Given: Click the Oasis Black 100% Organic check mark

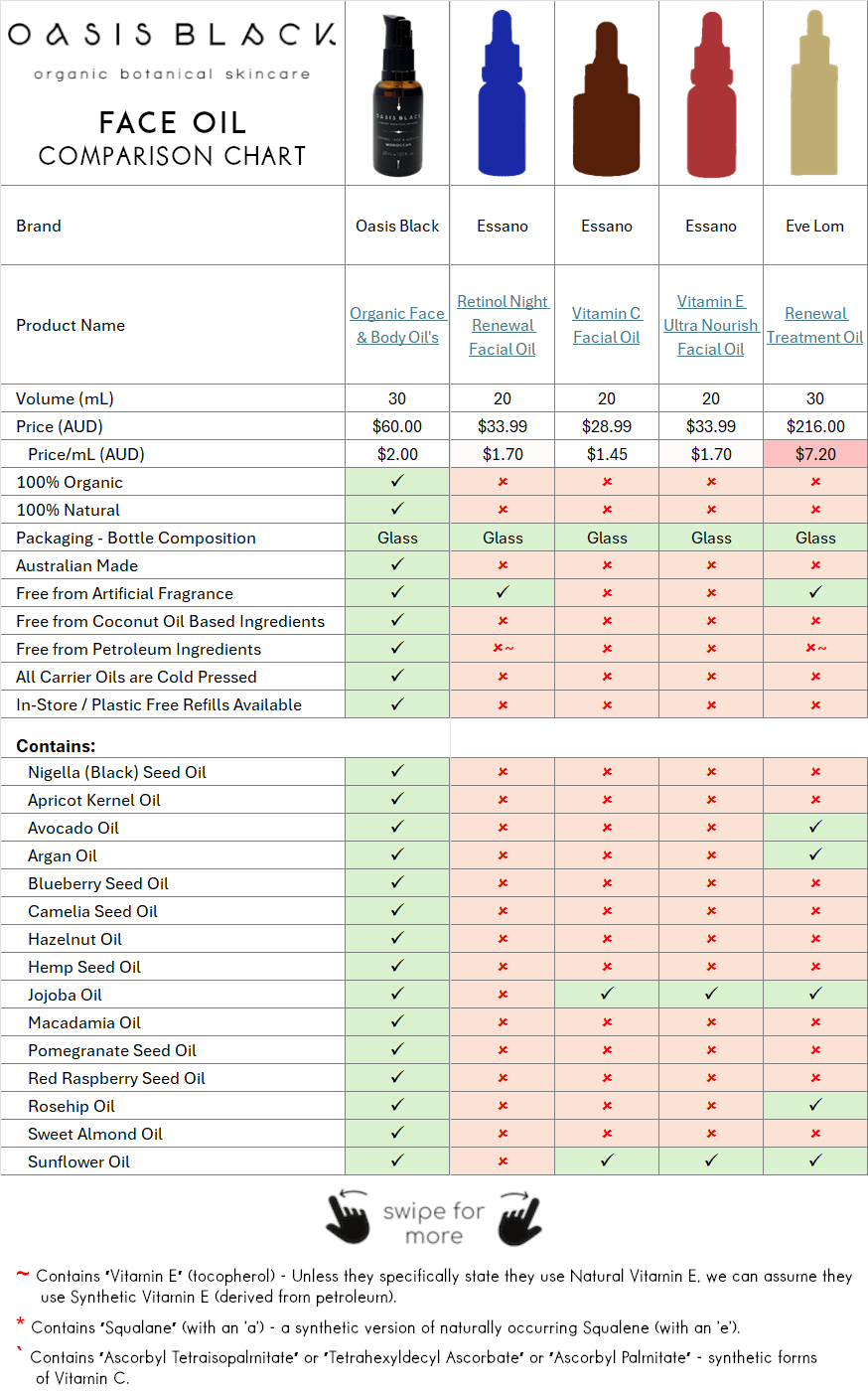Looking at the screenshot, I should point(397,481).
